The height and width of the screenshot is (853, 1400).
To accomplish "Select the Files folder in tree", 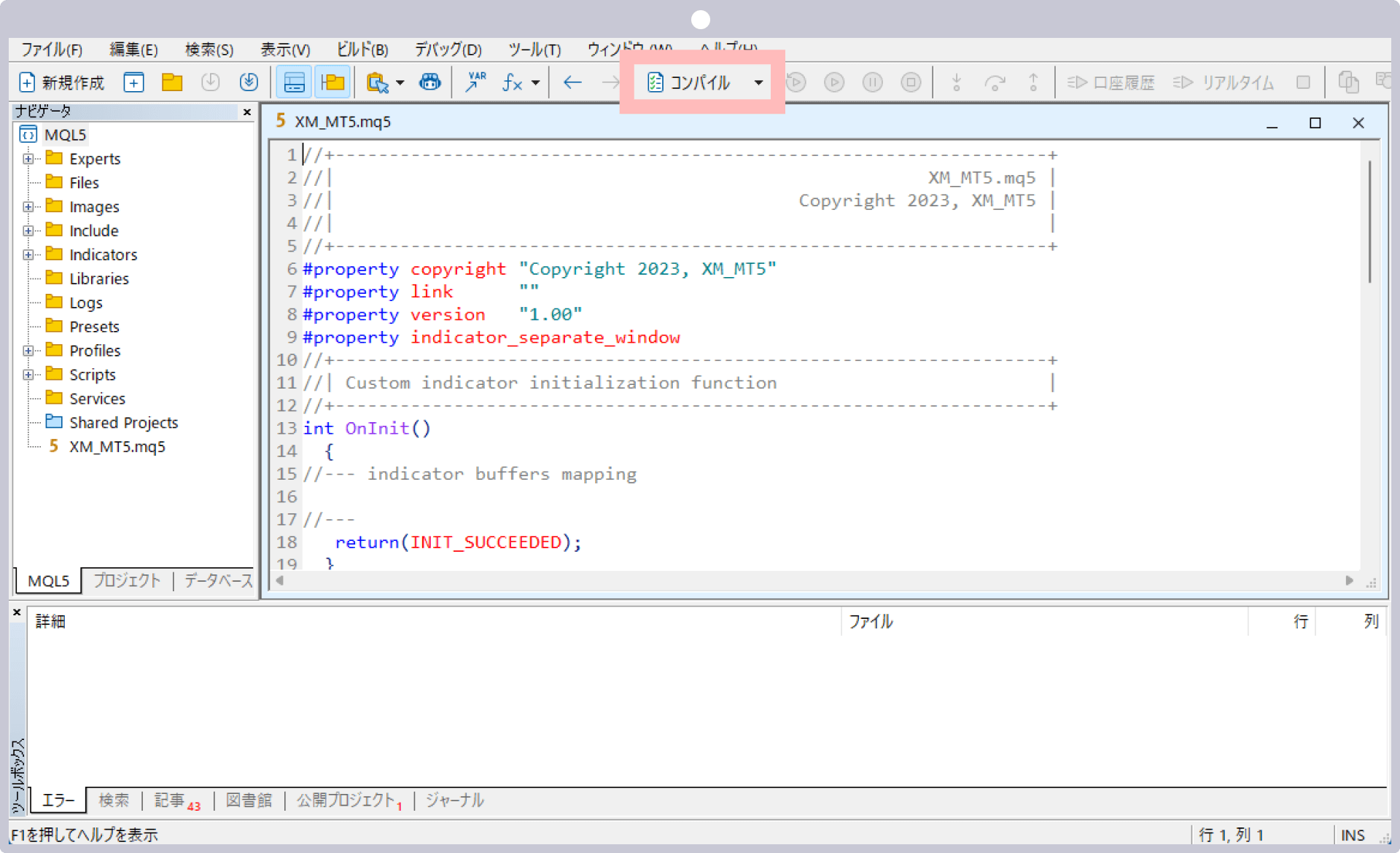I will 84,183.
